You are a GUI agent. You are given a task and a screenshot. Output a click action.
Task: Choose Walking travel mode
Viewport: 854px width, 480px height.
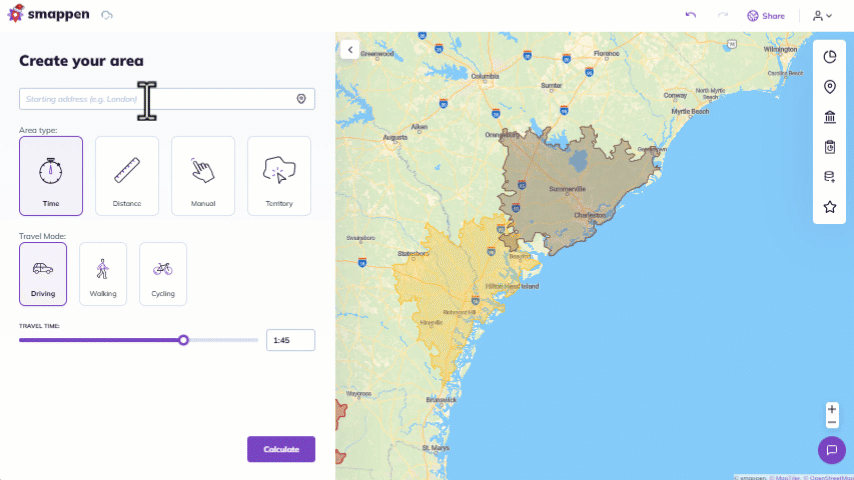tap(103, 274)
